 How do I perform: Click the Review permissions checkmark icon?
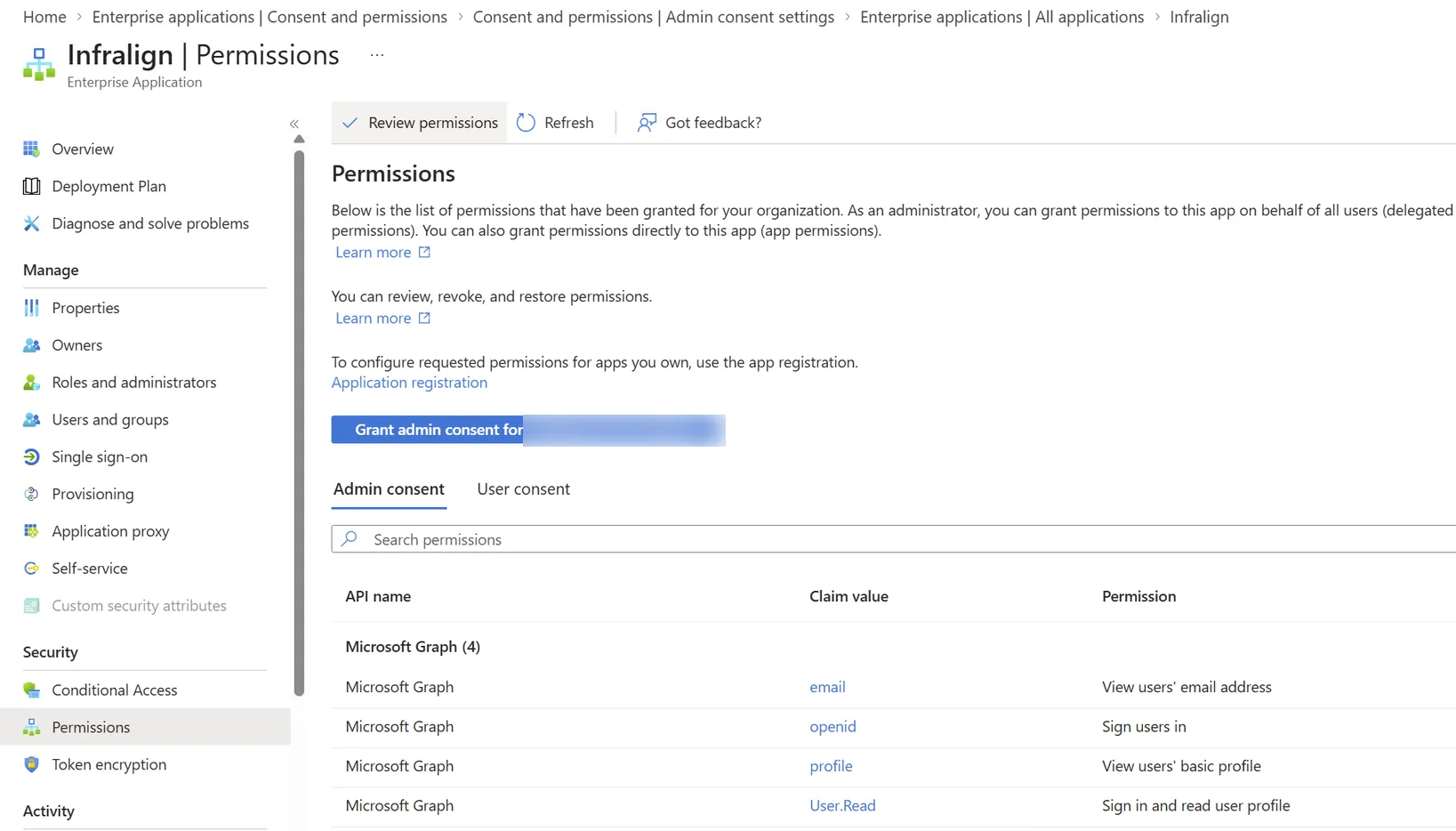[x=350, y=123]
